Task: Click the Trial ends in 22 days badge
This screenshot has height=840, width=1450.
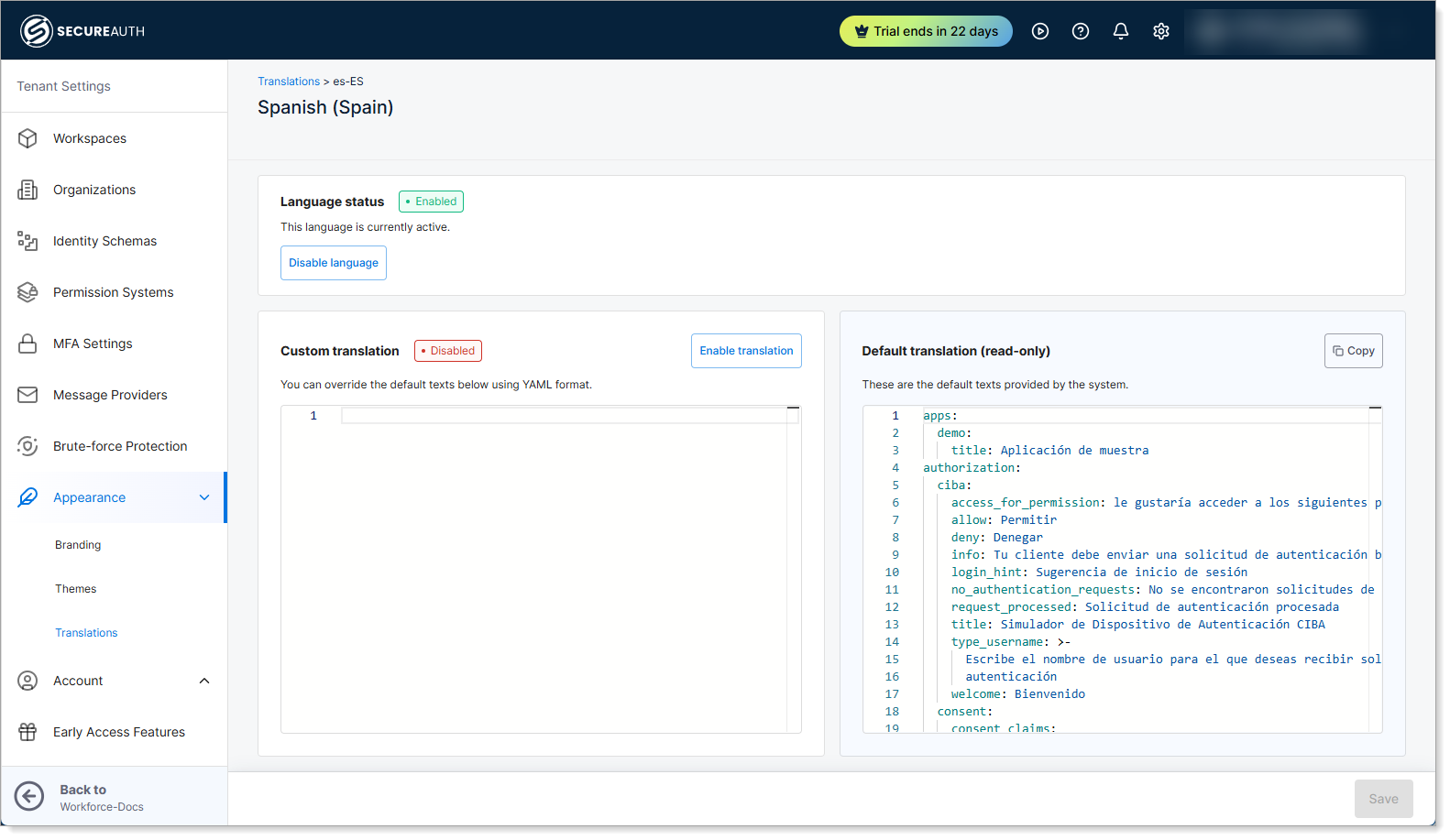Action: 925,31
